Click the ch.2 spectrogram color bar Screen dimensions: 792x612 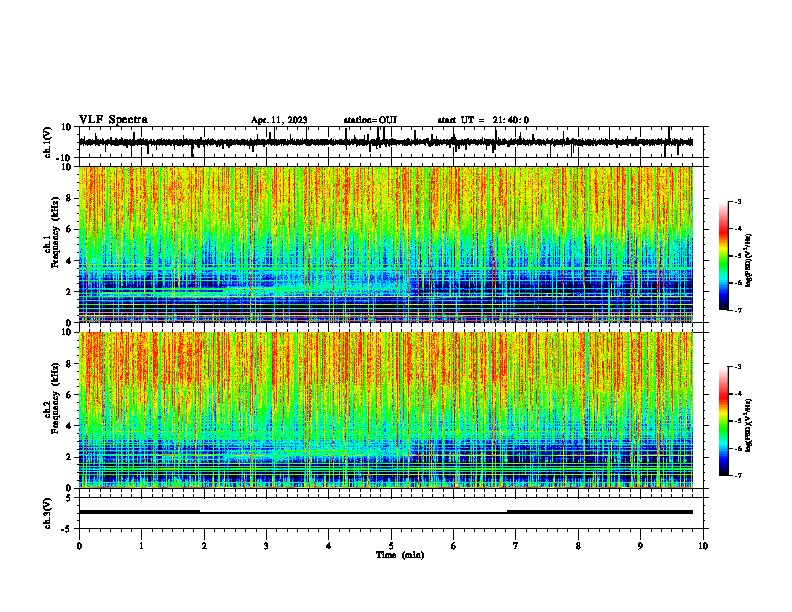pyautogui.click(x=723, y=421)
